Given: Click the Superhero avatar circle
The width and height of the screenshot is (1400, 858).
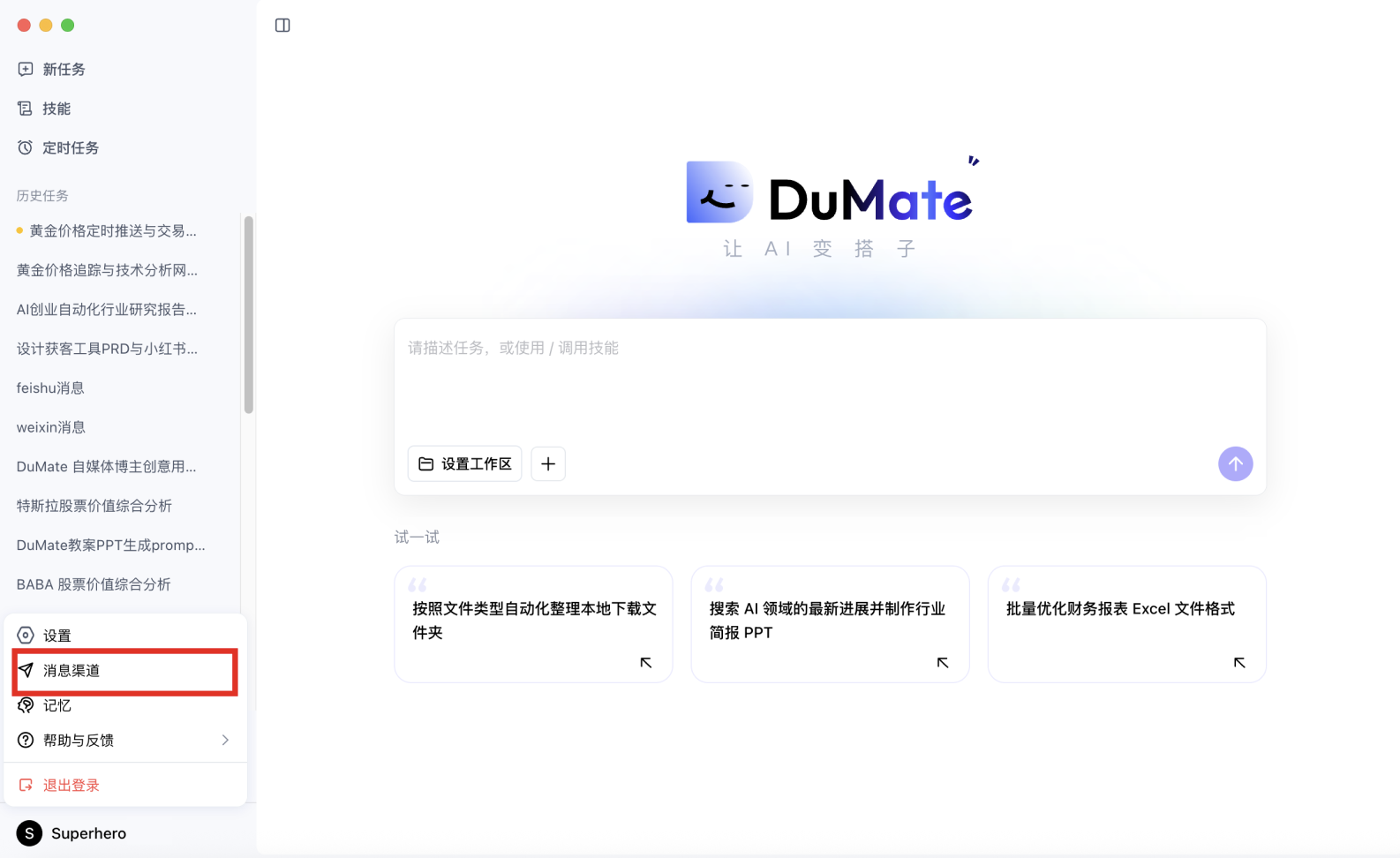Looking at the screenshot, I should 29,833.
